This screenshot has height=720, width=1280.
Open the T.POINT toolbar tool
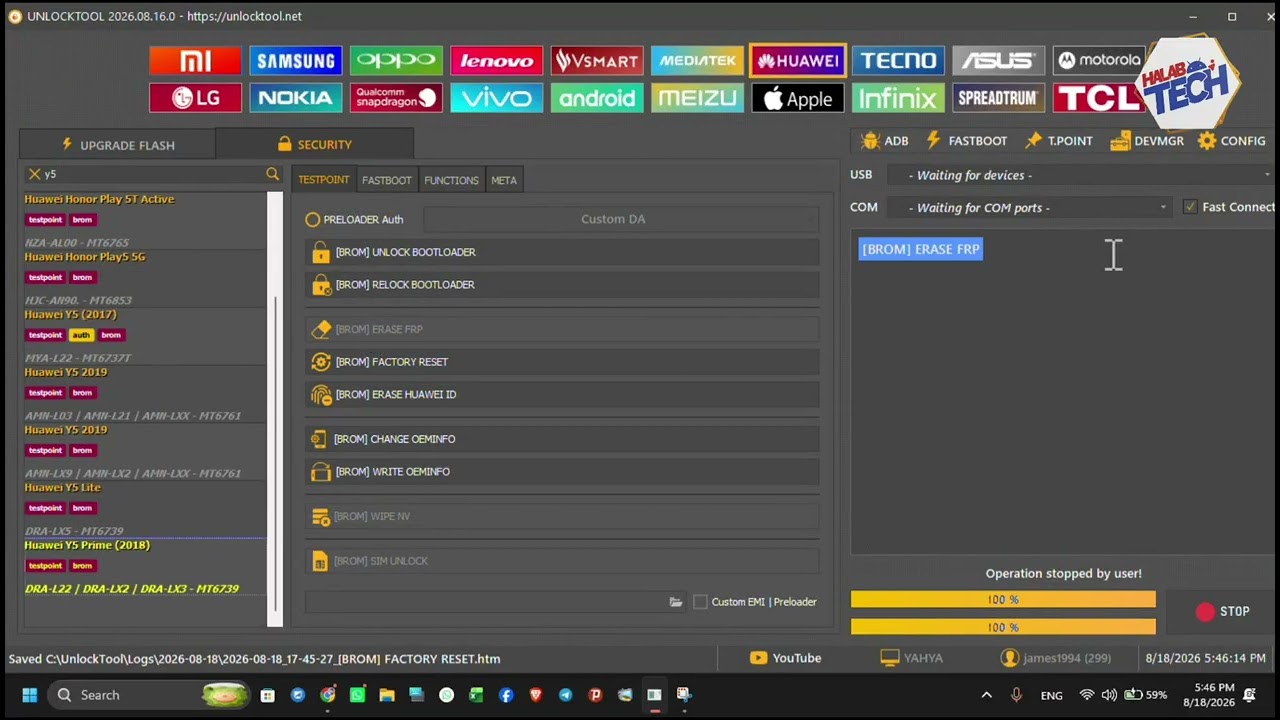pos(1058,141)
